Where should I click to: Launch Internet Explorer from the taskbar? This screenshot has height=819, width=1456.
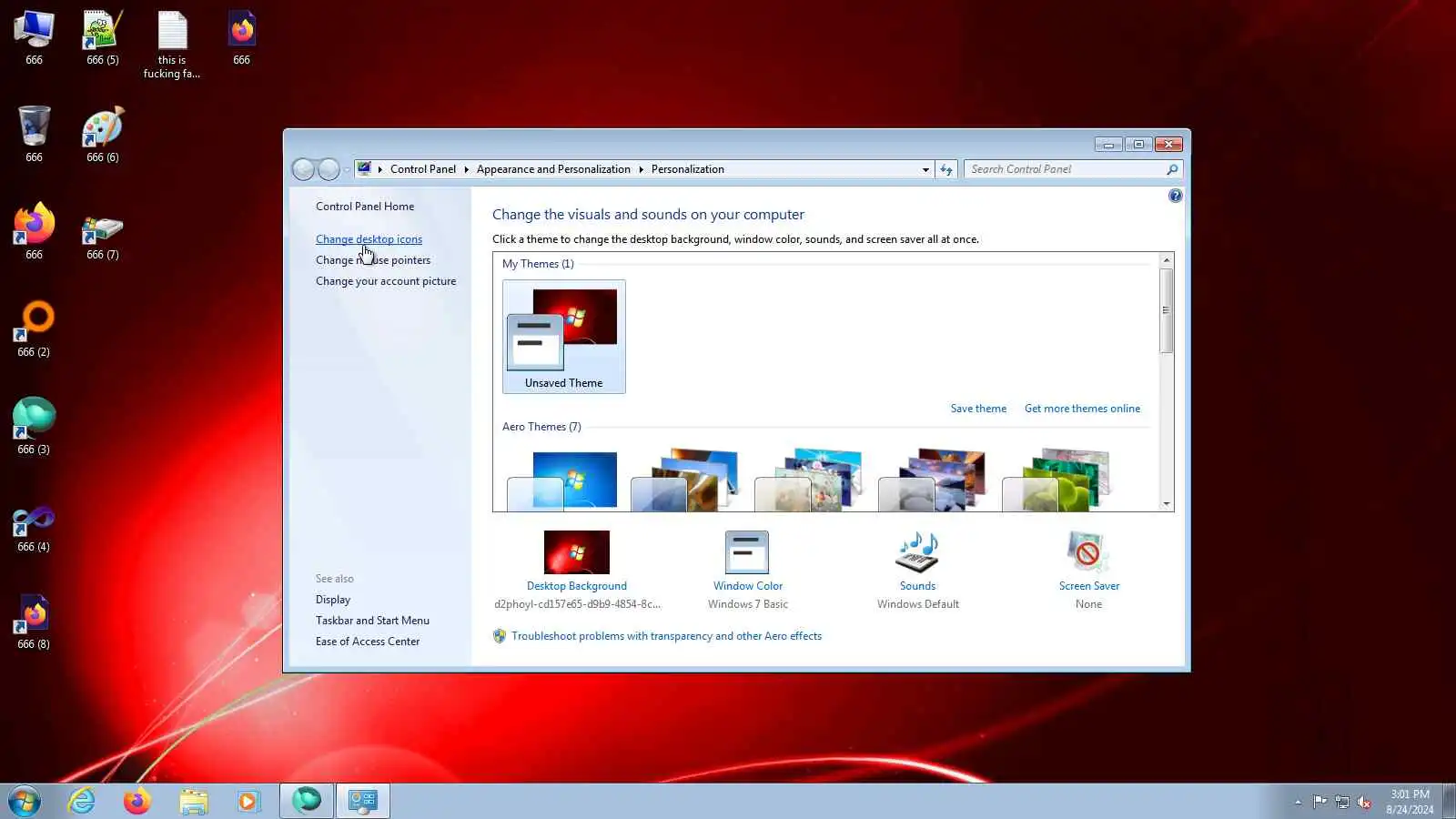(82, 801)
